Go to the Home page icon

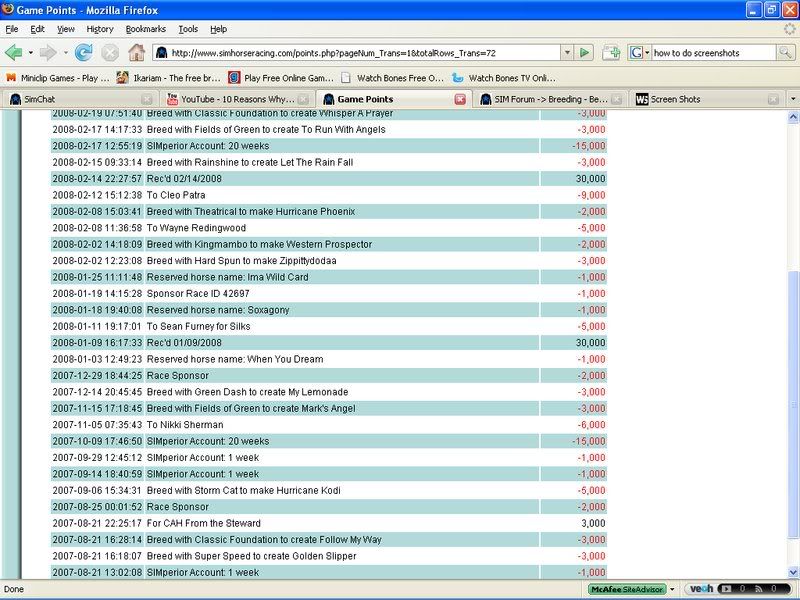[136, 52]
